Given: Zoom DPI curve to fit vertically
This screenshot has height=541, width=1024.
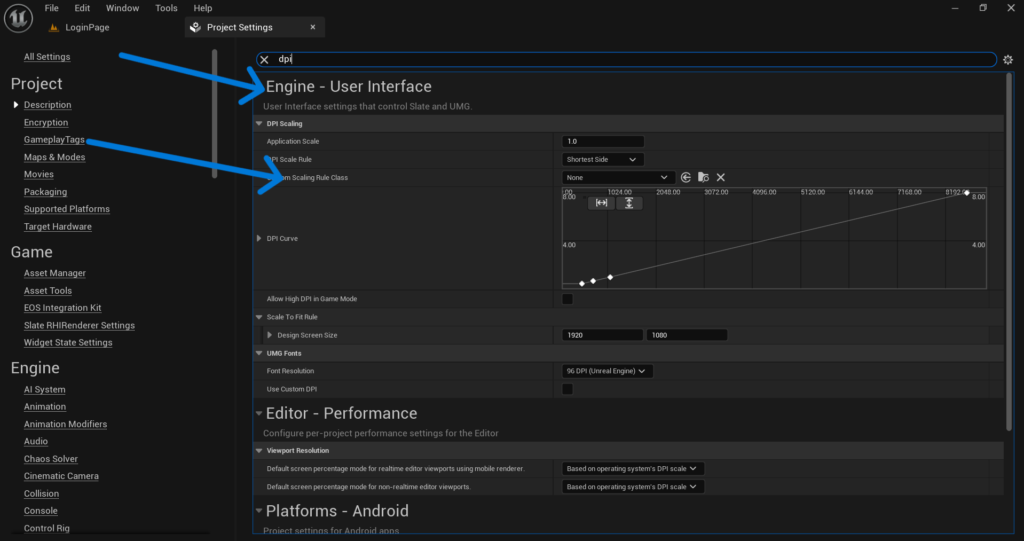Looking at the screenshot, I should tap(629, 203).
